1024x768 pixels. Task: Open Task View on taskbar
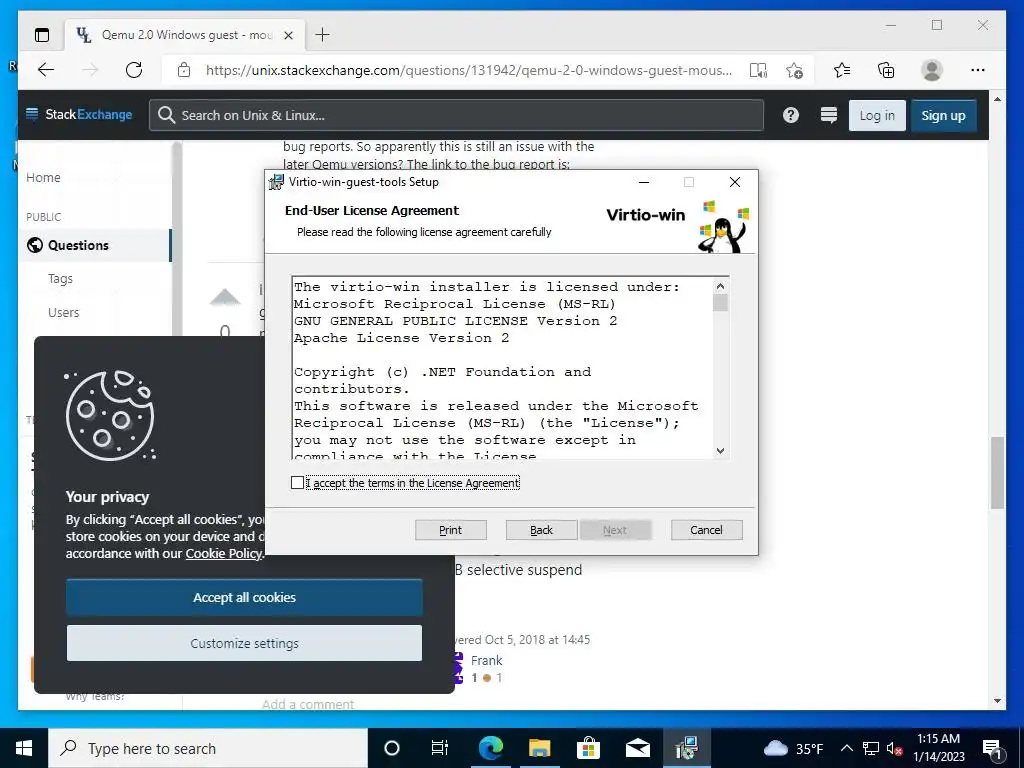(x=440, y=748)
